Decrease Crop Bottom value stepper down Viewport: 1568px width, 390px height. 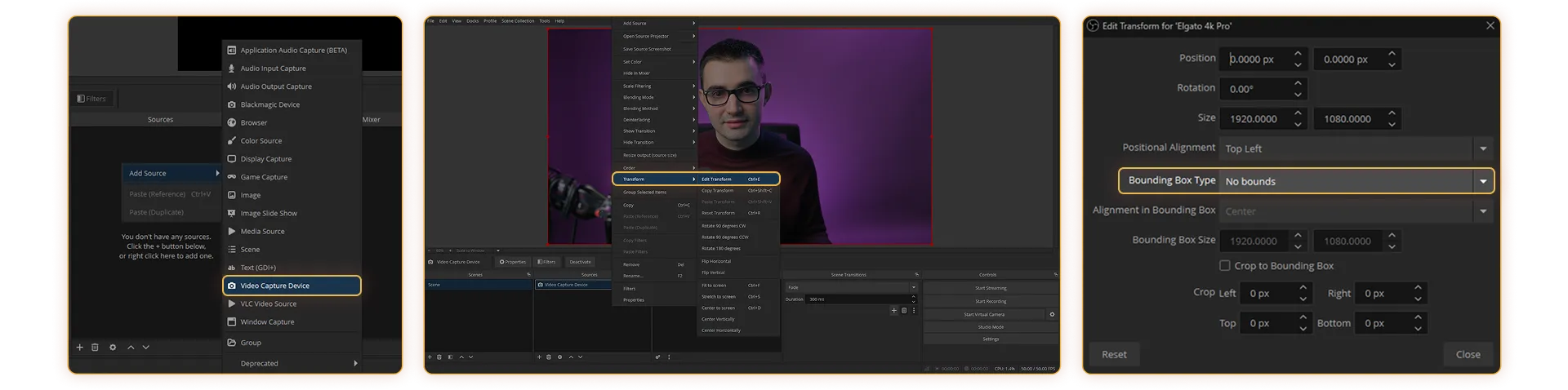(1419, 328)
